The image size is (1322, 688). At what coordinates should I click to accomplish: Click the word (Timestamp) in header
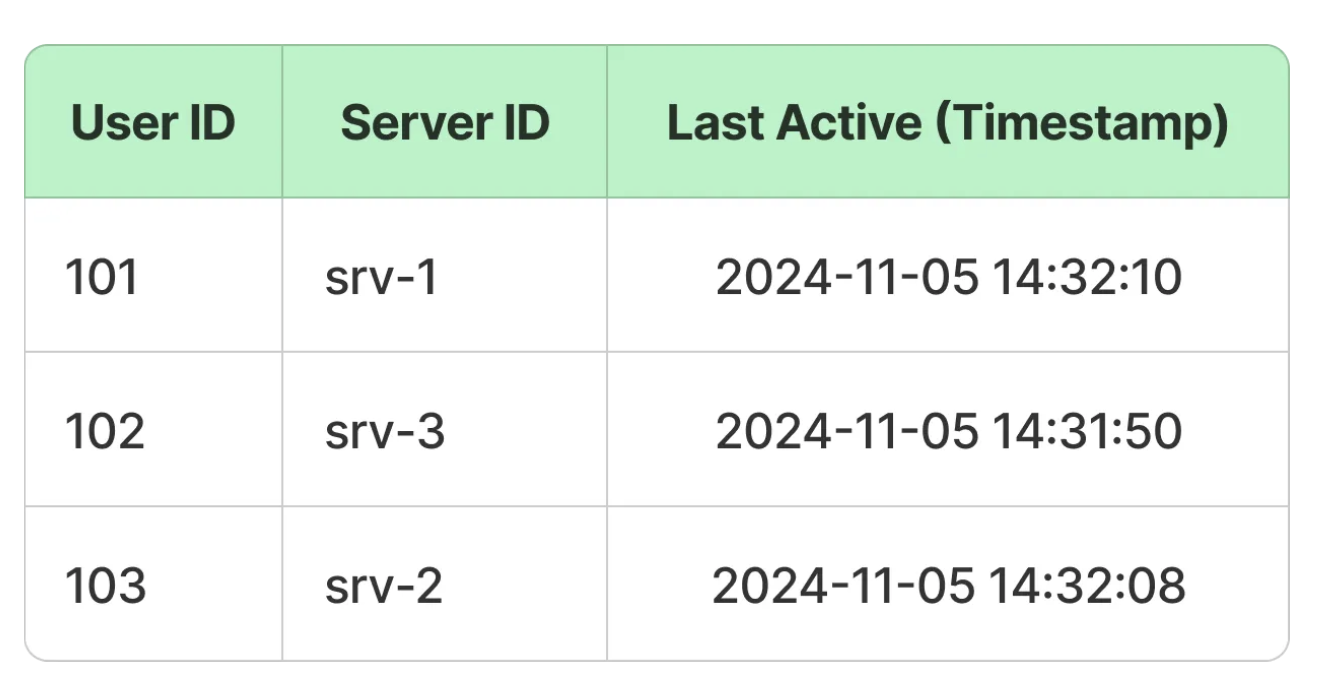pos(1080,123)
